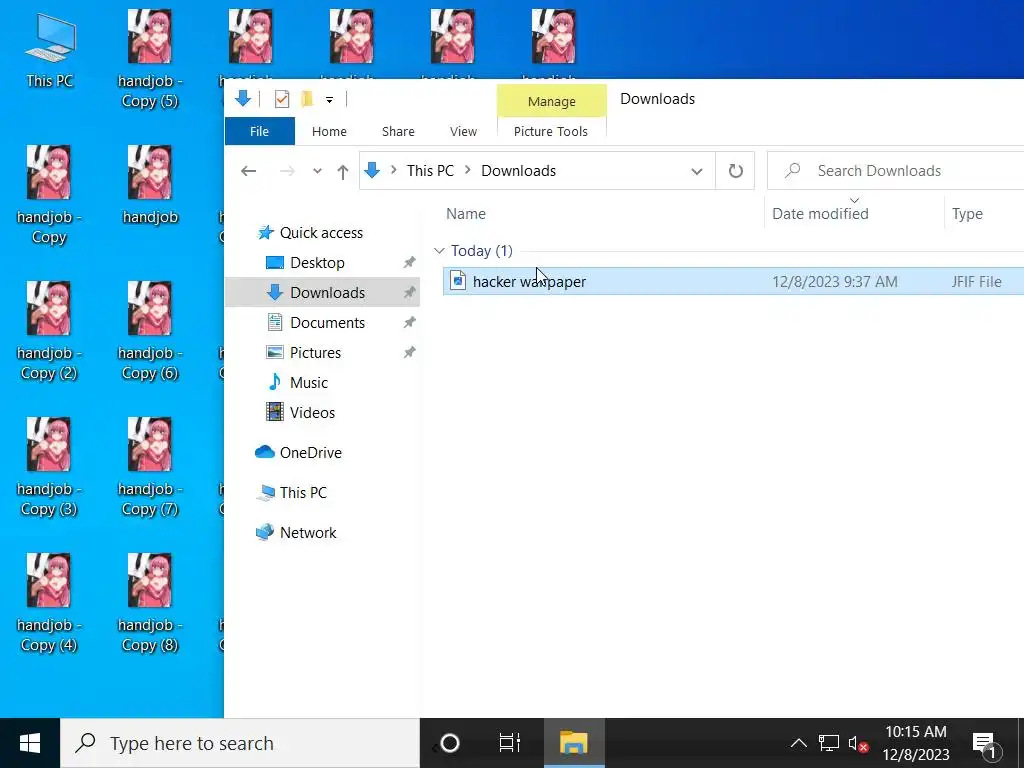Select desktop file named 'handjob'
This screenshot has width=1024, height=768.
pyautogui.click(x=150, y=185)
